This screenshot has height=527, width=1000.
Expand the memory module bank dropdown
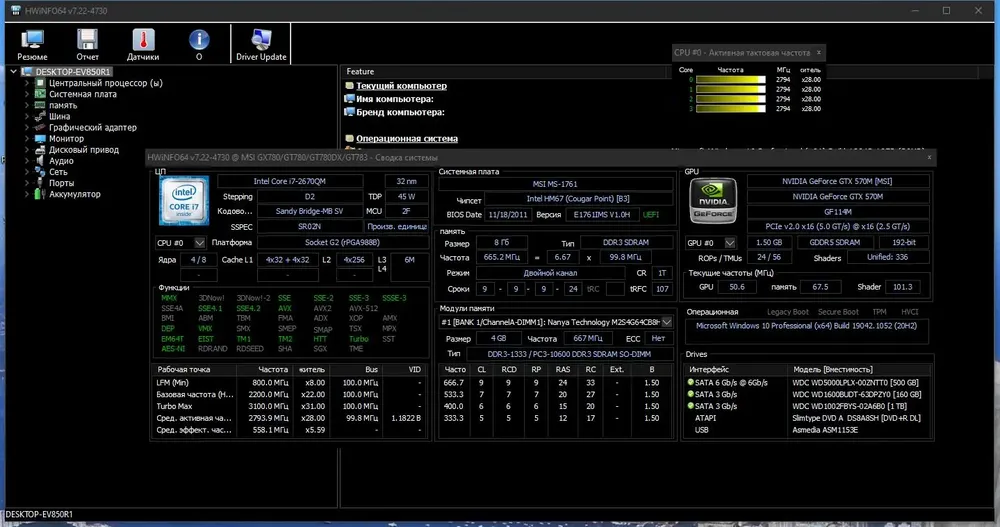(x=666, y=322)
